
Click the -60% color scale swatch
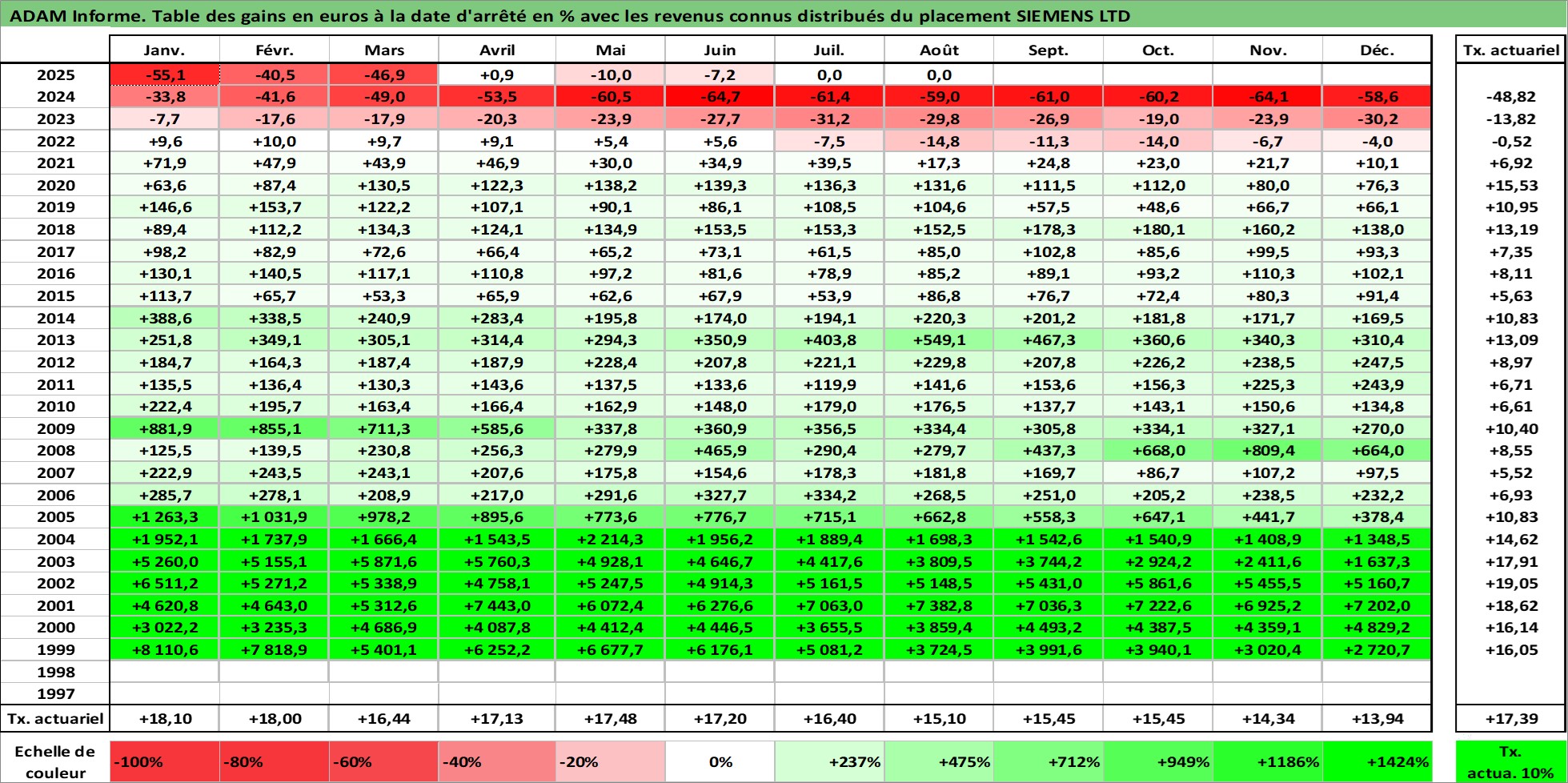coord(383,762)
